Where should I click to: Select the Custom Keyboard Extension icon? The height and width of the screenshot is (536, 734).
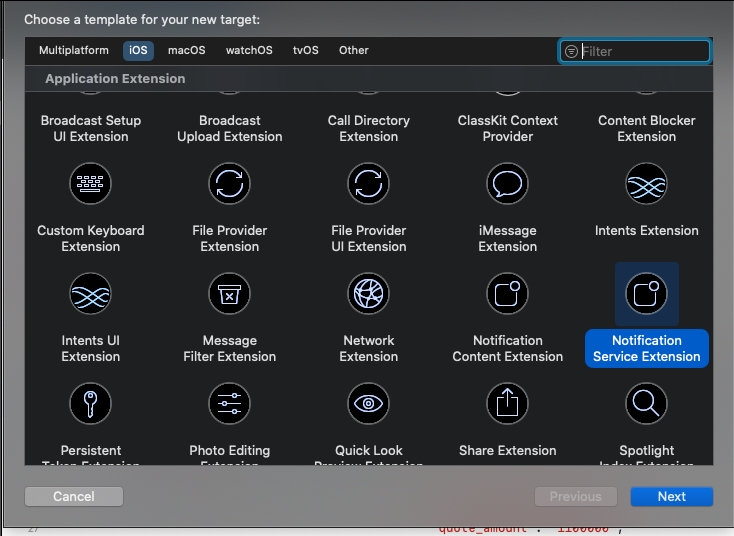90,184
